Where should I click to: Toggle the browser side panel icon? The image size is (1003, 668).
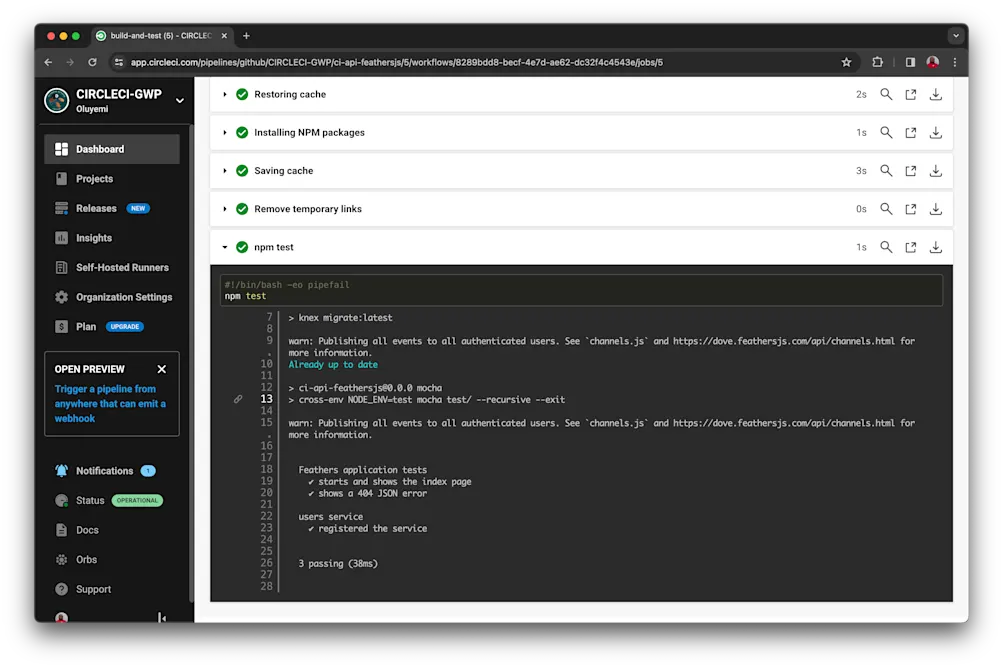pyautogui.click(x=910, y=62)
